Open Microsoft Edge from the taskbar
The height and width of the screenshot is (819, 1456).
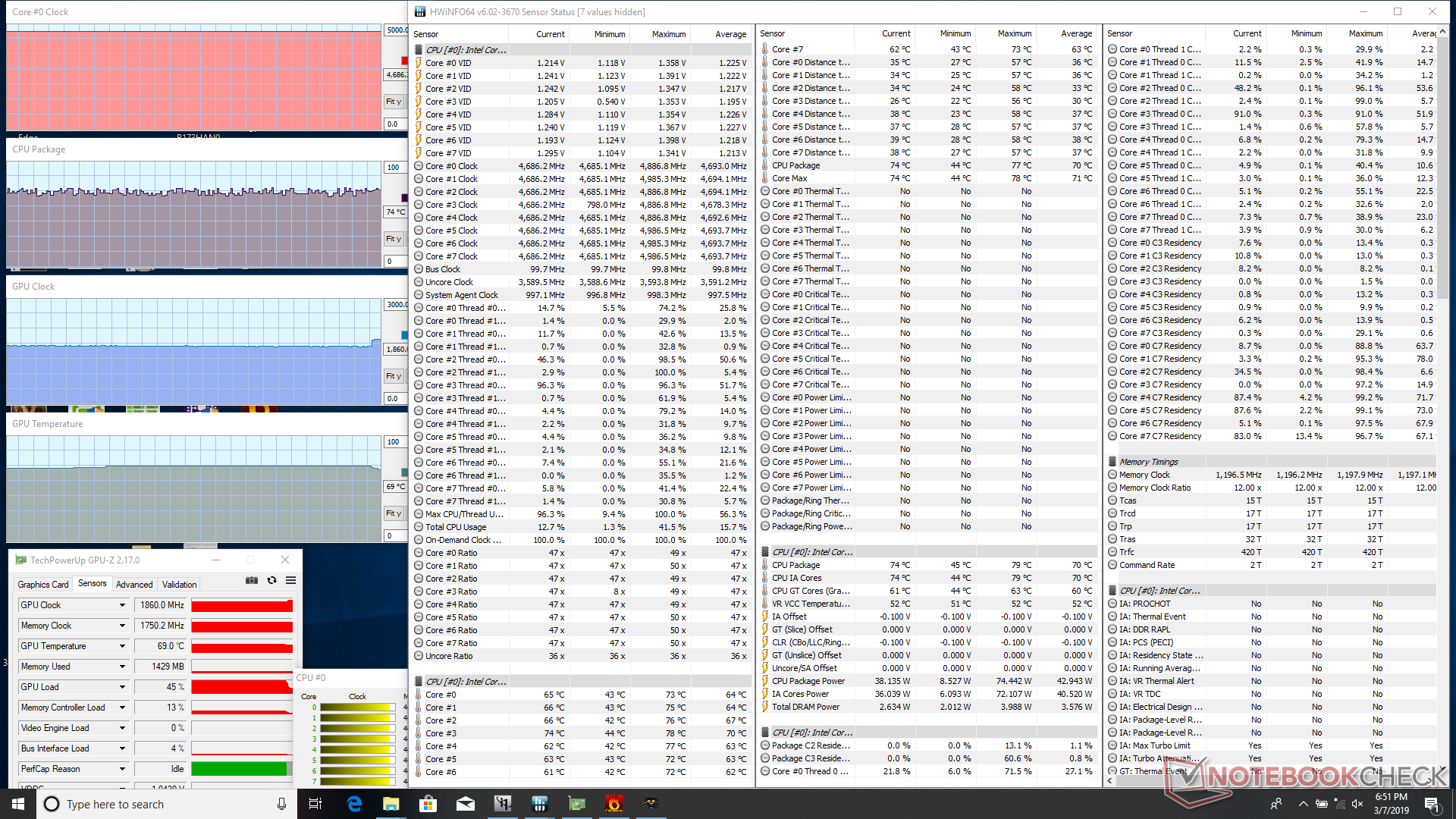pos(354,804)
